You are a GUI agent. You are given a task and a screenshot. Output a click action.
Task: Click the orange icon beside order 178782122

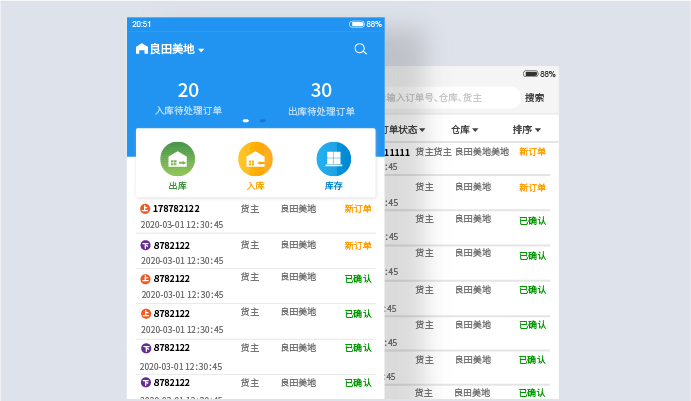(x=145, y=209)
